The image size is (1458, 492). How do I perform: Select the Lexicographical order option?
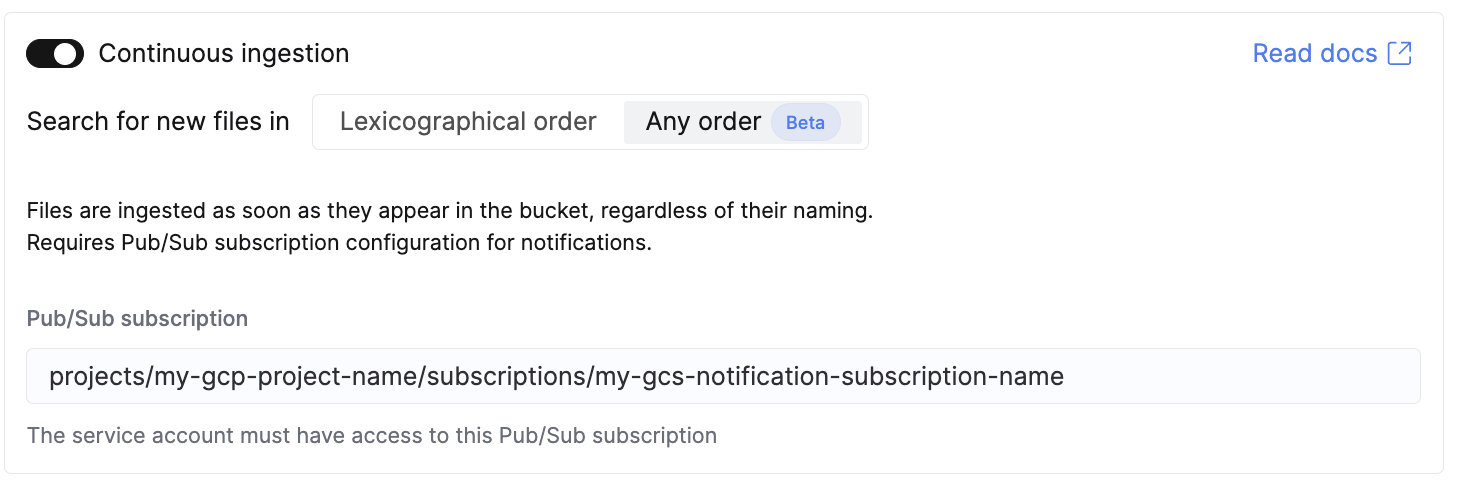468,122
